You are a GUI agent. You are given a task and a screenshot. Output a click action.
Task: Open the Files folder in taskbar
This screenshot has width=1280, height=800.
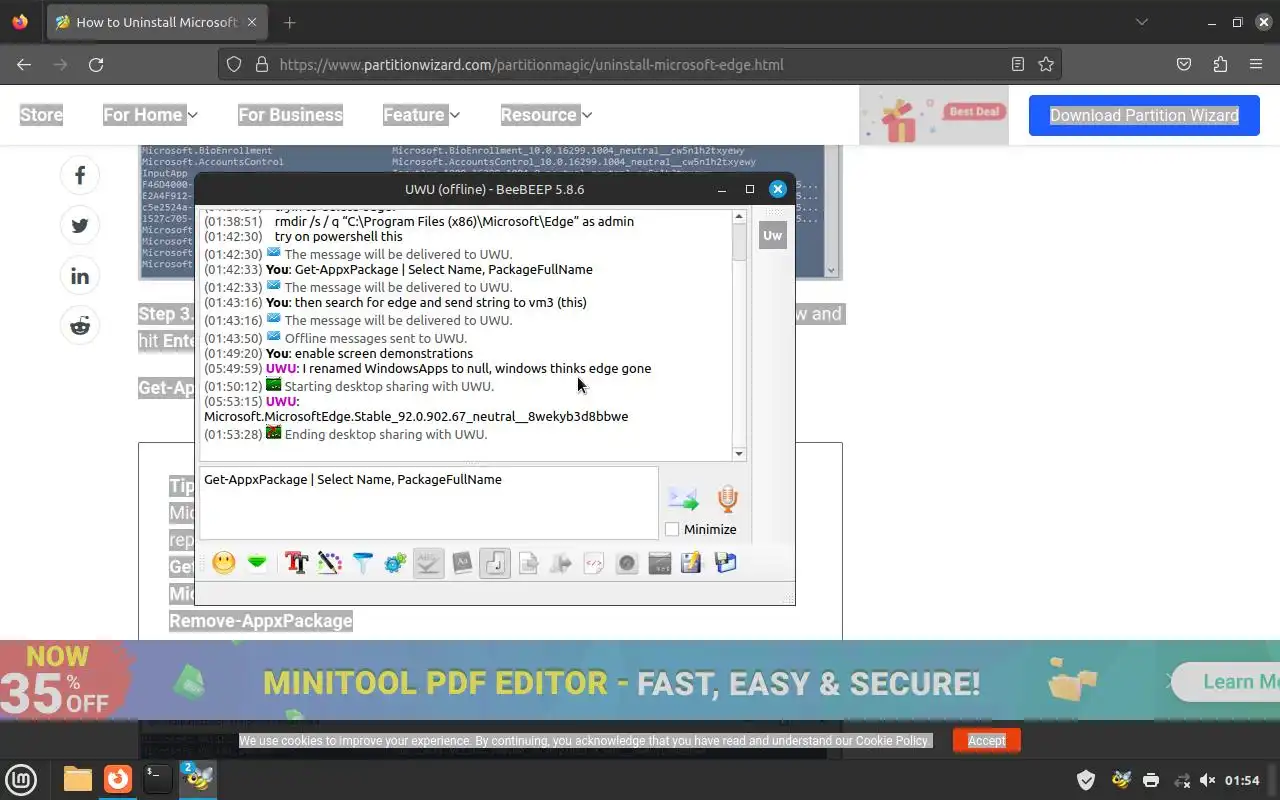[x=78, y=779]
